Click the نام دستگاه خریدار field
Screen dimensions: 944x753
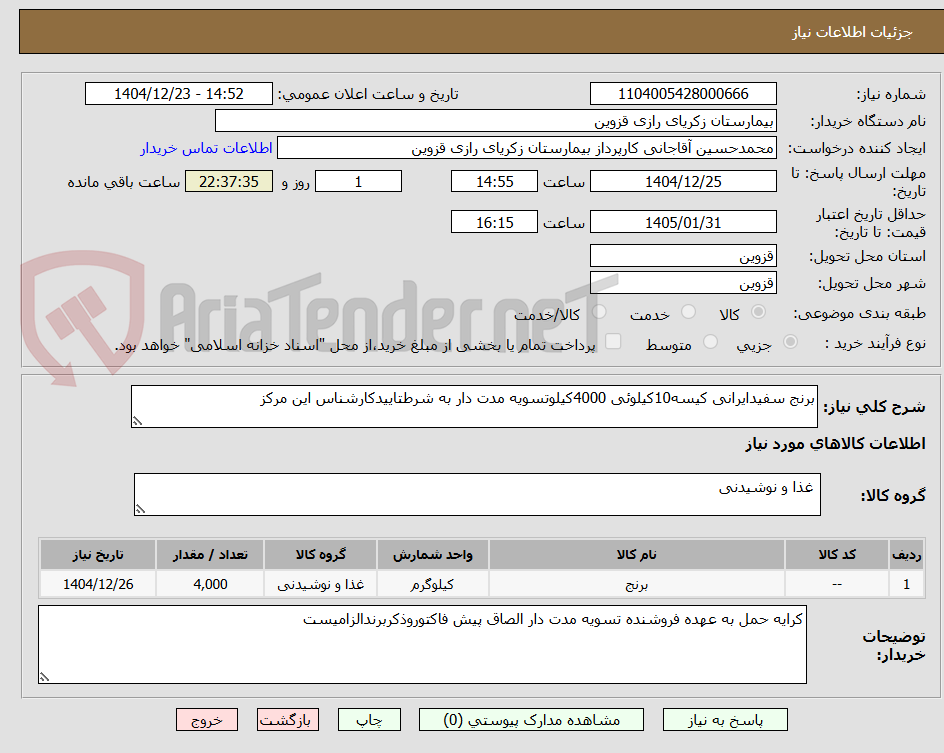[495, 121]
